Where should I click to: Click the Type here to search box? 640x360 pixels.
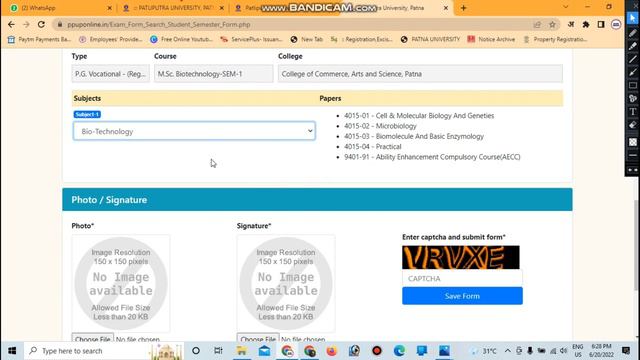coord(104,351)
